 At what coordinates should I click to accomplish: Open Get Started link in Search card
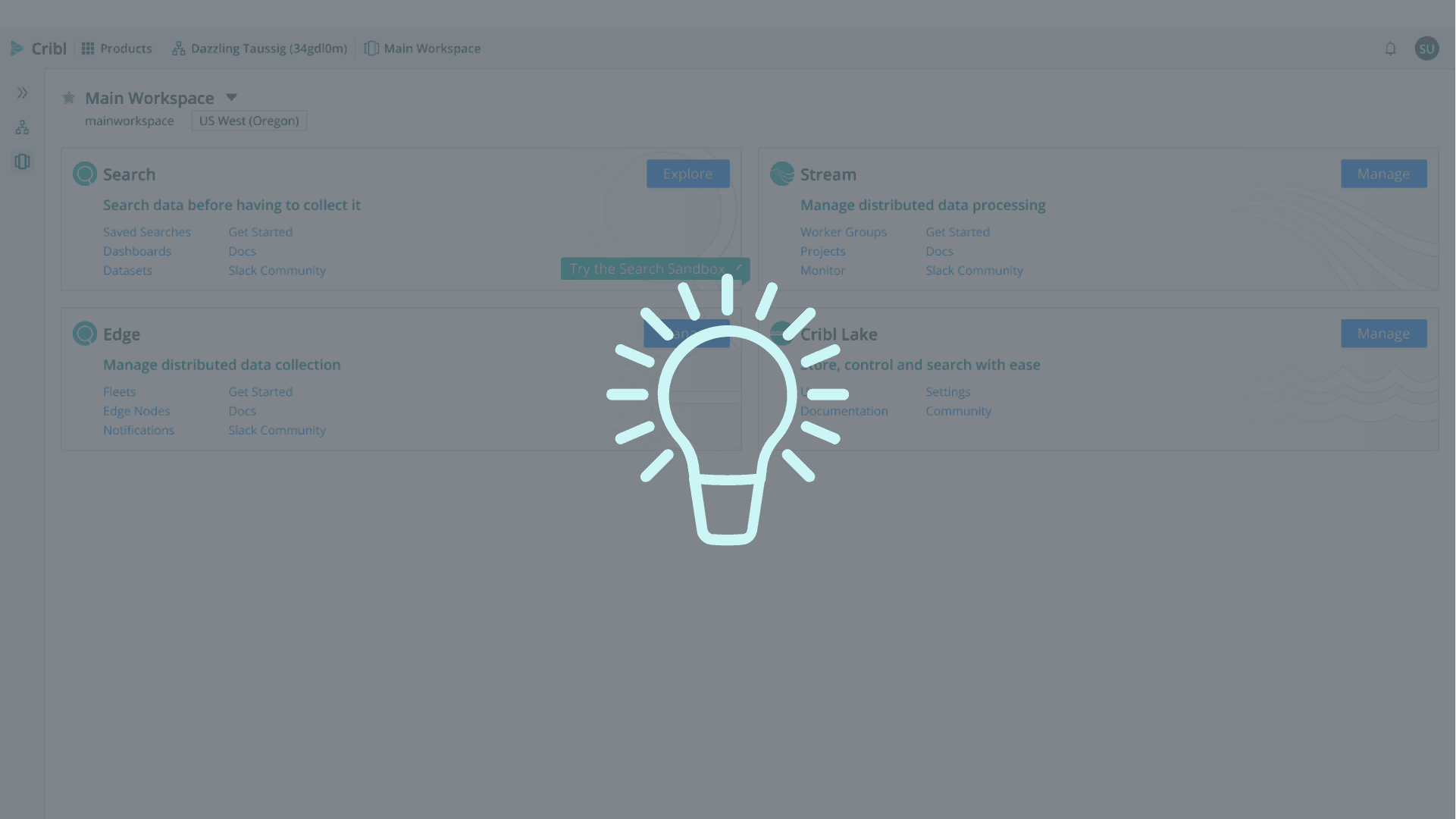click(x=260, y=232)
